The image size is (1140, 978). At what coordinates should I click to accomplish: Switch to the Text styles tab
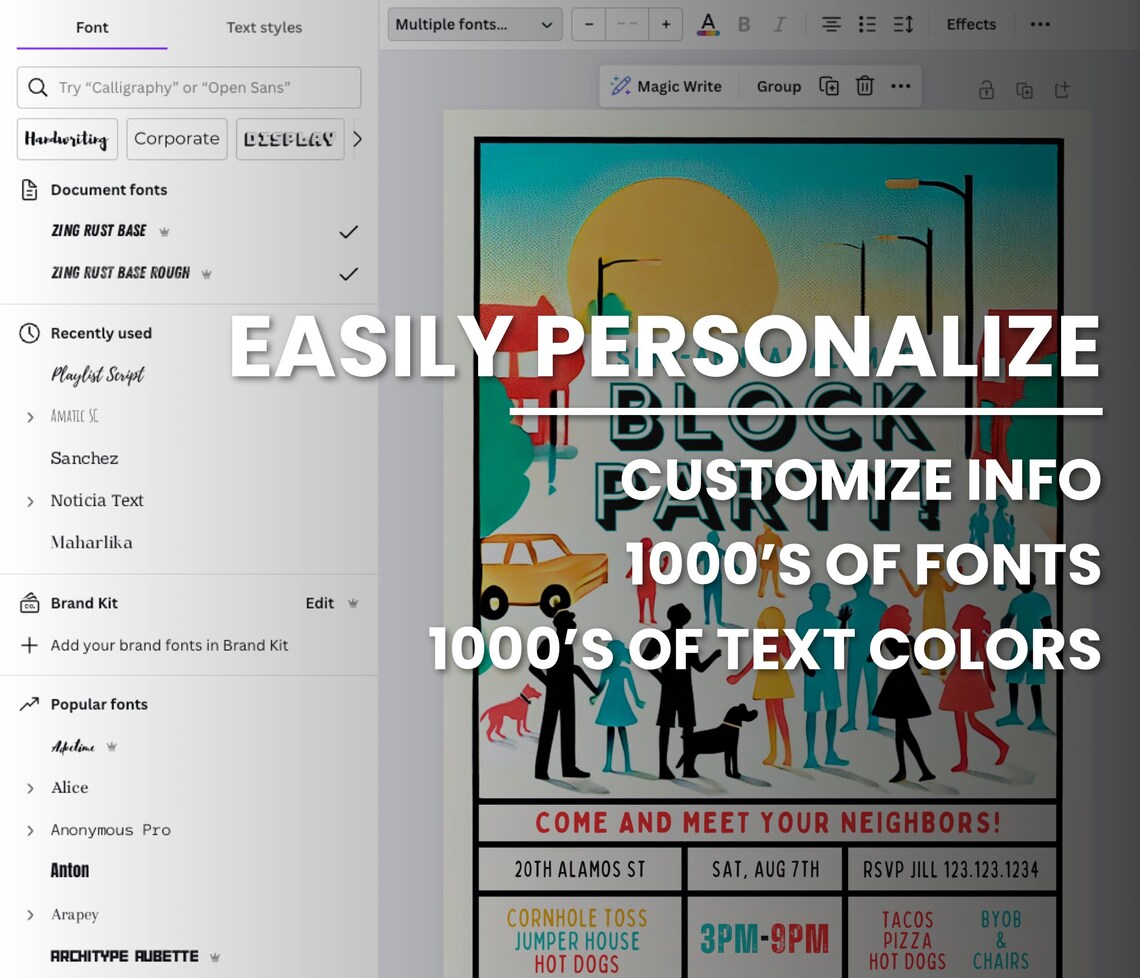(x=264, y=28)
